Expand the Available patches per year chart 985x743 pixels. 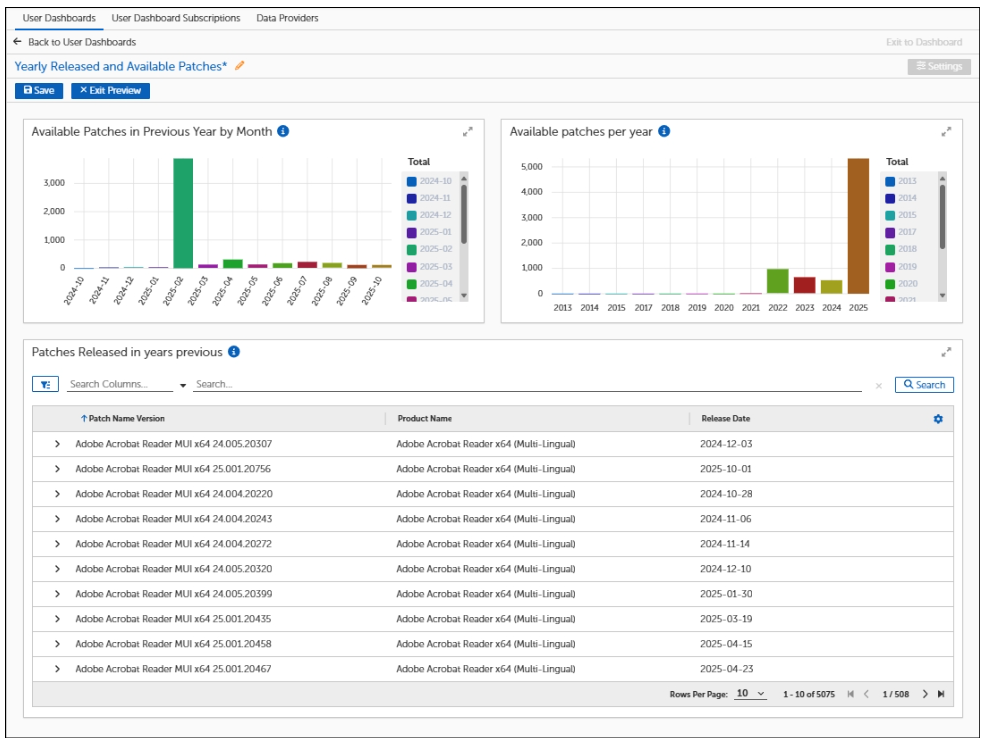[x=946, y=132]
